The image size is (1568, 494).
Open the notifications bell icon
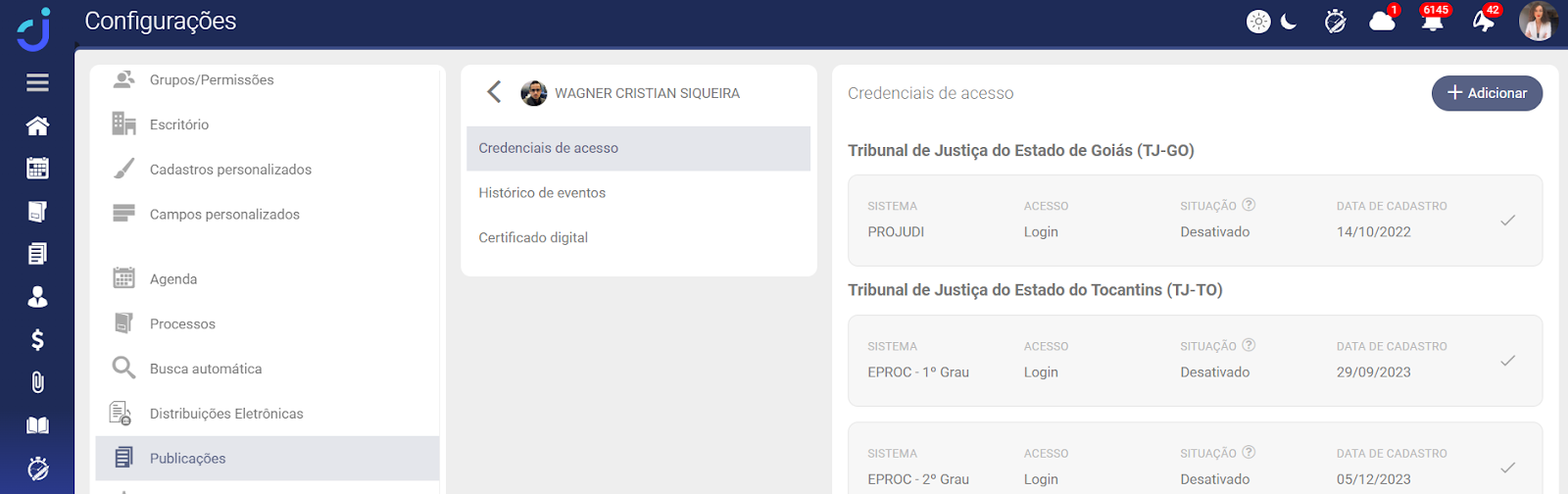click(1432, 22)
